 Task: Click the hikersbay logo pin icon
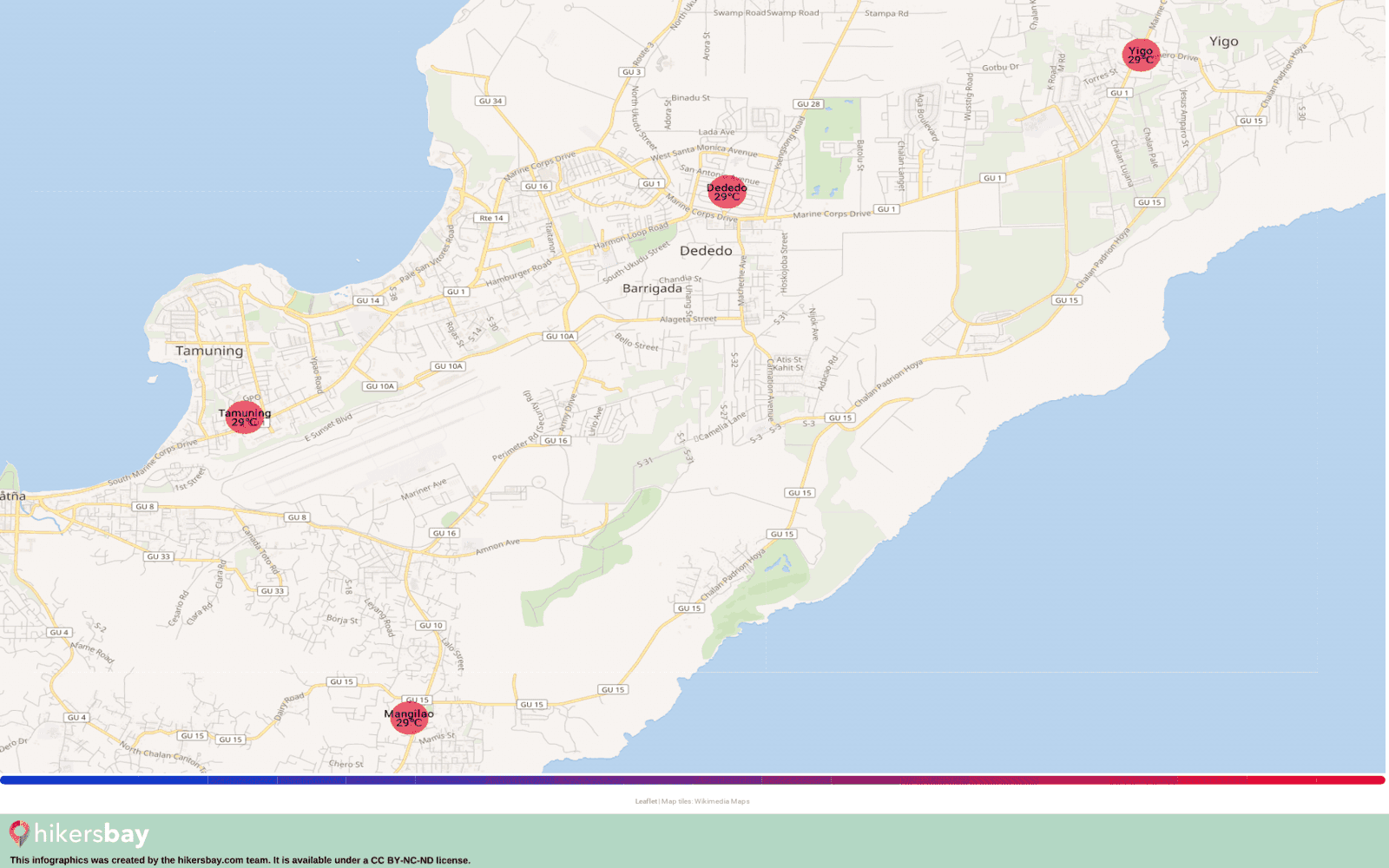click(x=19, y=833)
